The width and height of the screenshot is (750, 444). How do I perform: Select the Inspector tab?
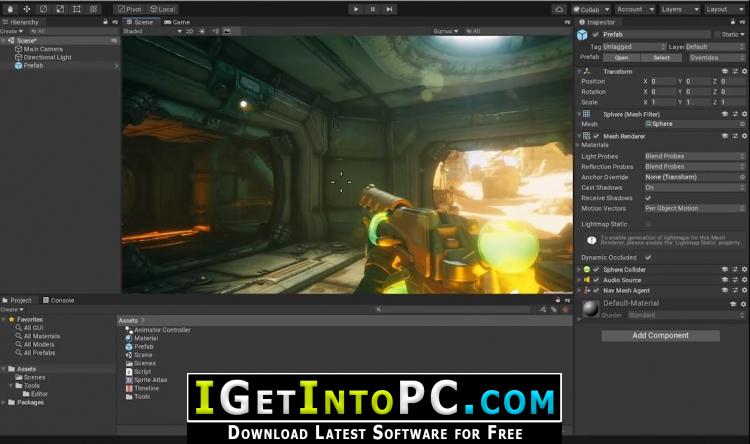point(597,22)
